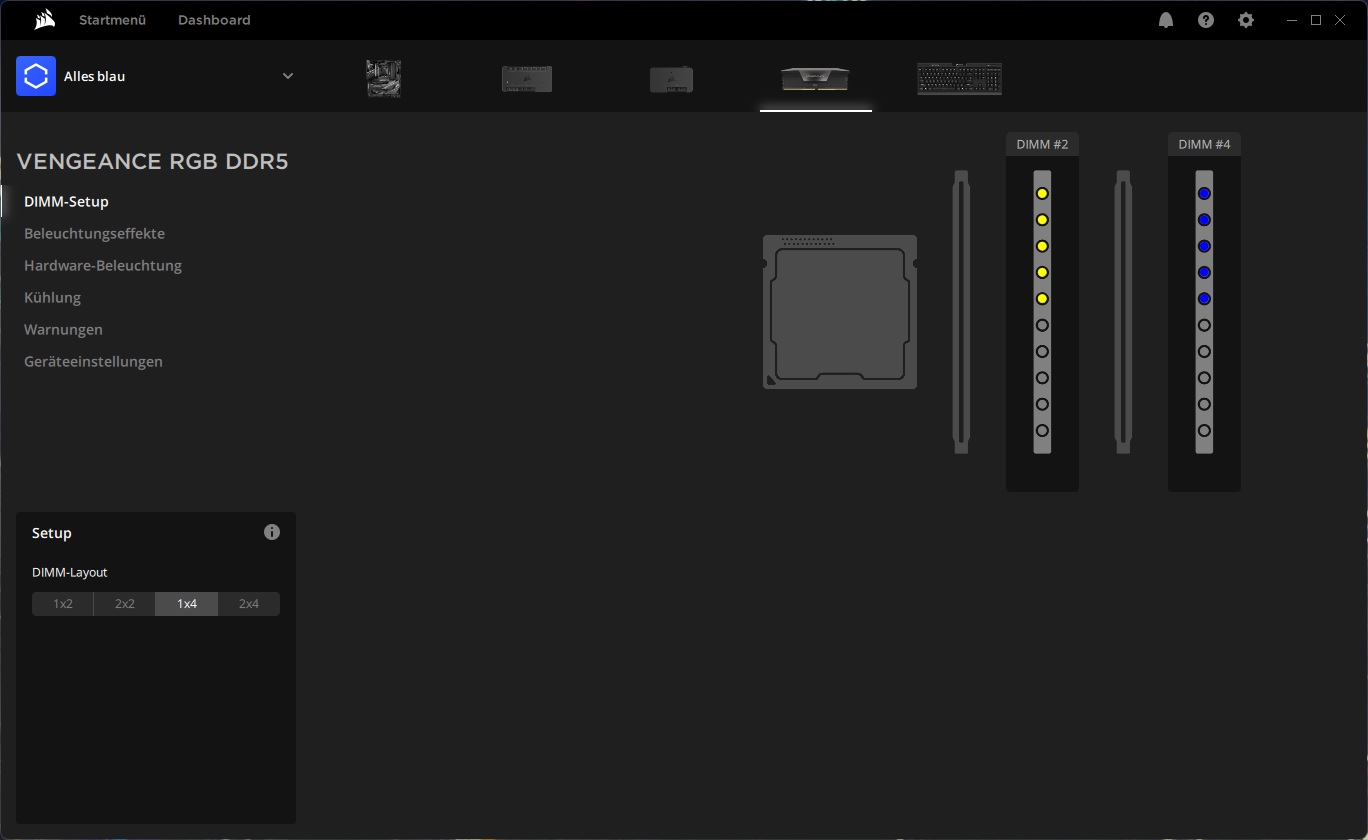Choose the 2x4 DIMM layout
This screenshot has height=840, width=1368.
[x=249, y=604]
